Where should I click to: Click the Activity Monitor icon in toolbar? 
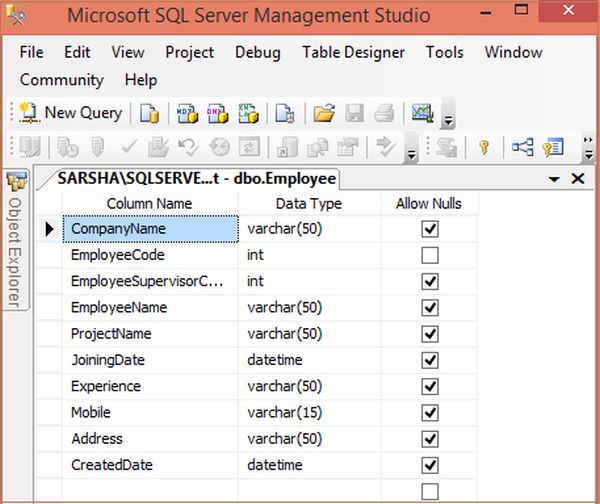coord(422,113)
